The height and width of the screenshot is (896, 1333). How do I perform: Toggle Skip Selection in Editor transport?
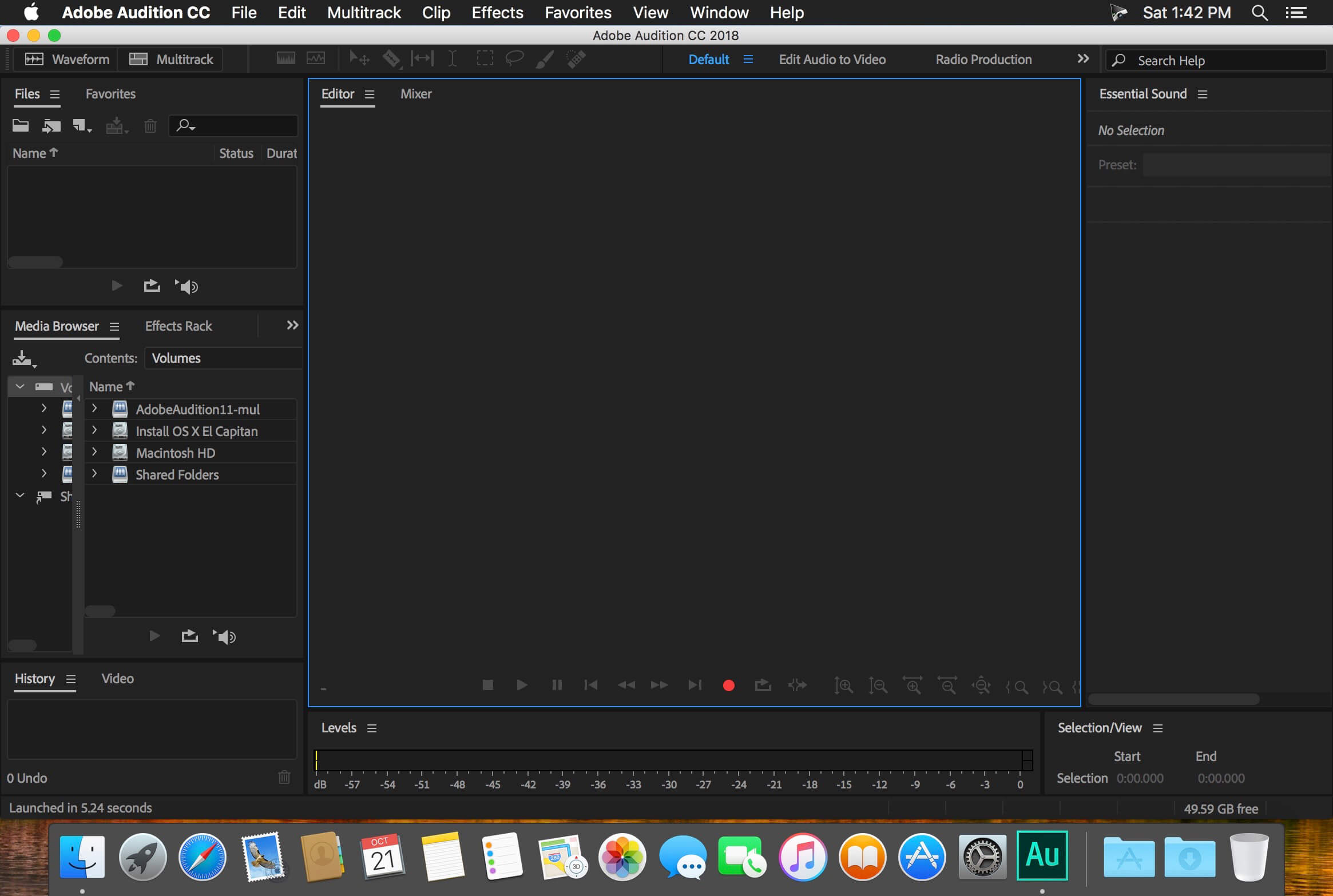coord(797,685)
